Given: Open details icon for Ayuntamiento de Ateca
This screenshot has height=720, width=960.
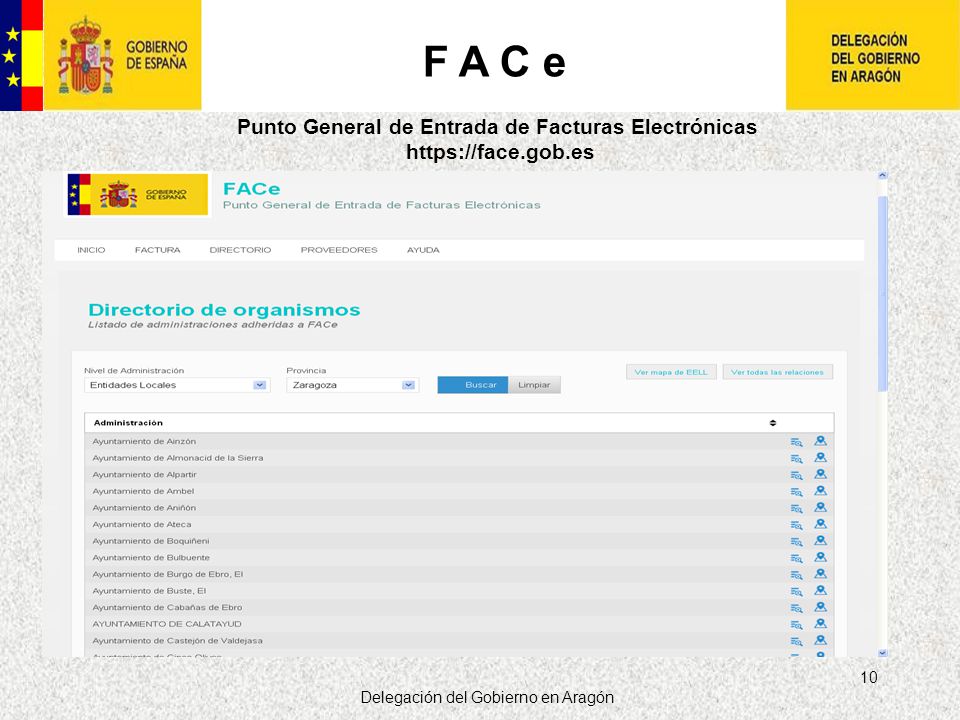Looking at the screenshot, I should coord(796,525).
